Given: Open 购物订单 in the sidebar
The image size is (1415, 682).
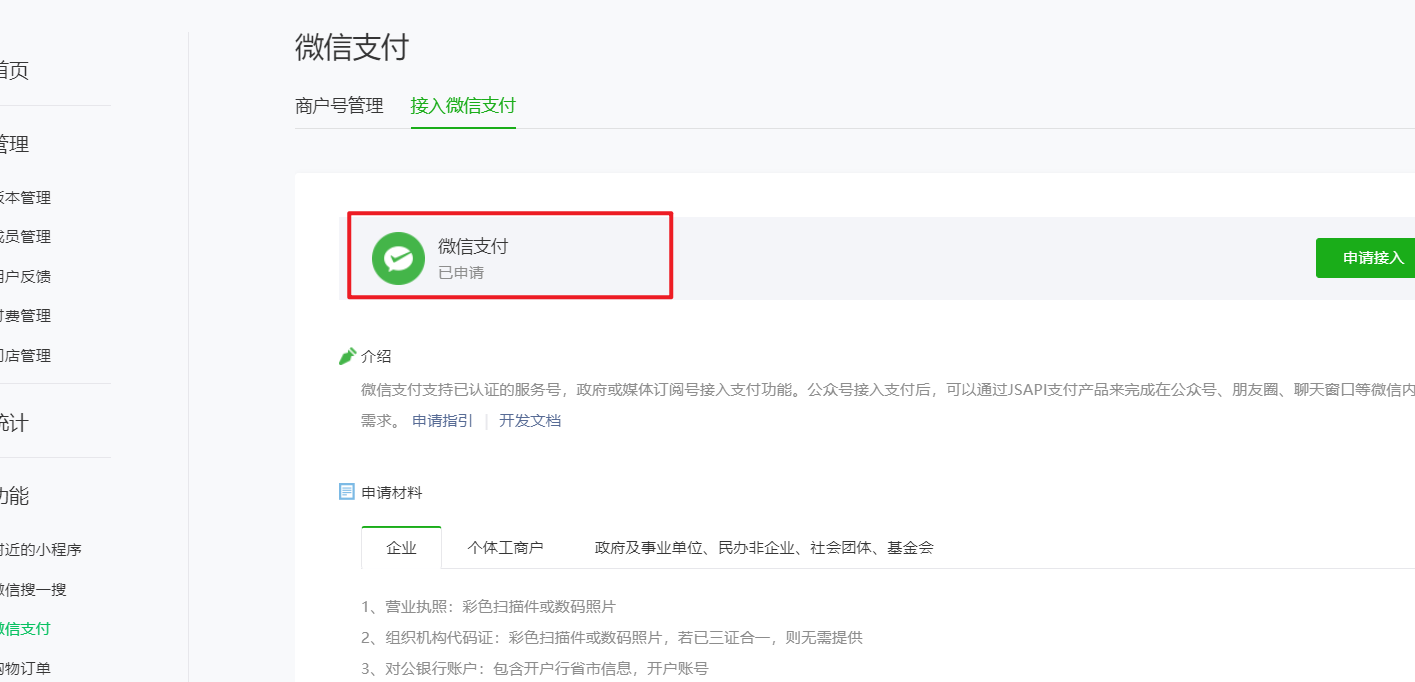Looking at the screenshot, I should (25, 669).
